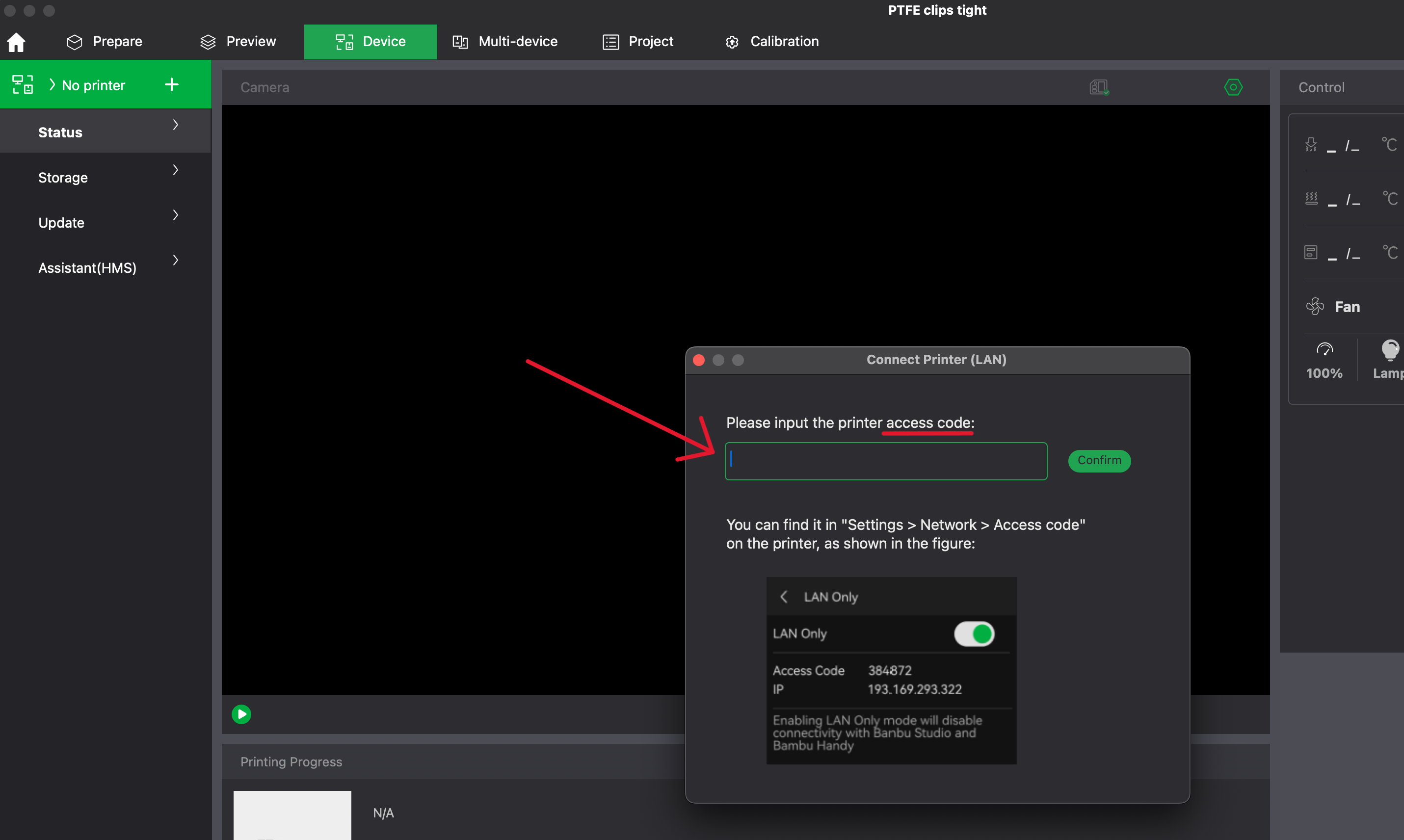
Task: Click the Home icon in the top toolbar
Action: [x=16, y=42]
